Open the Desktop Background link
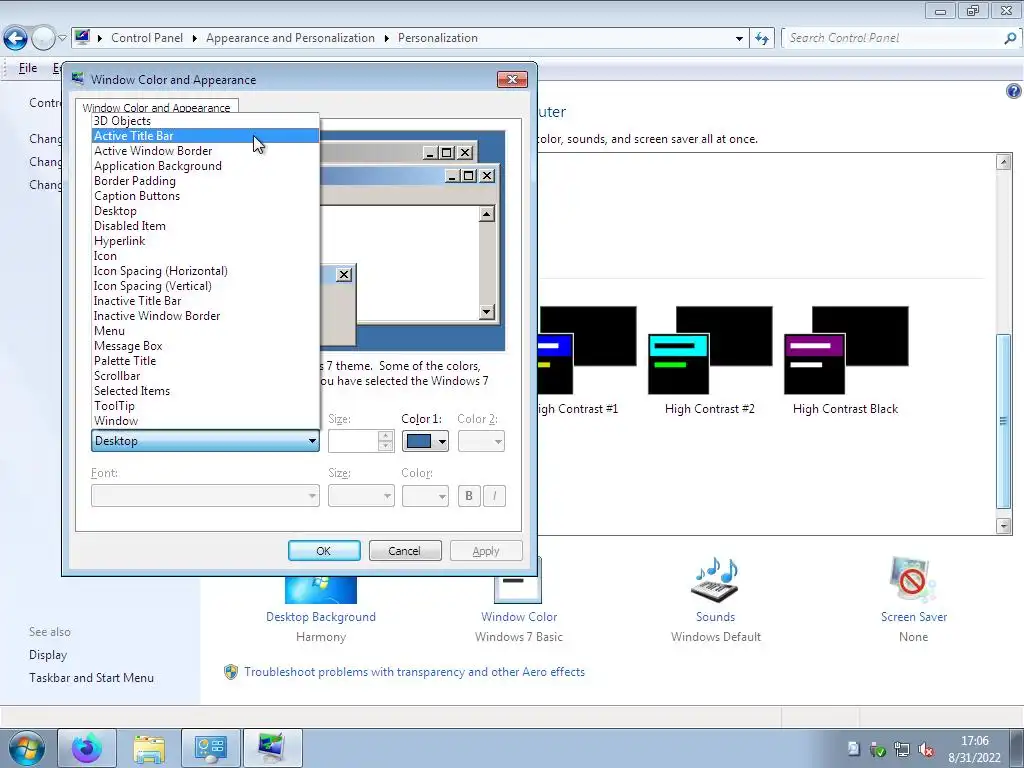 321,617
